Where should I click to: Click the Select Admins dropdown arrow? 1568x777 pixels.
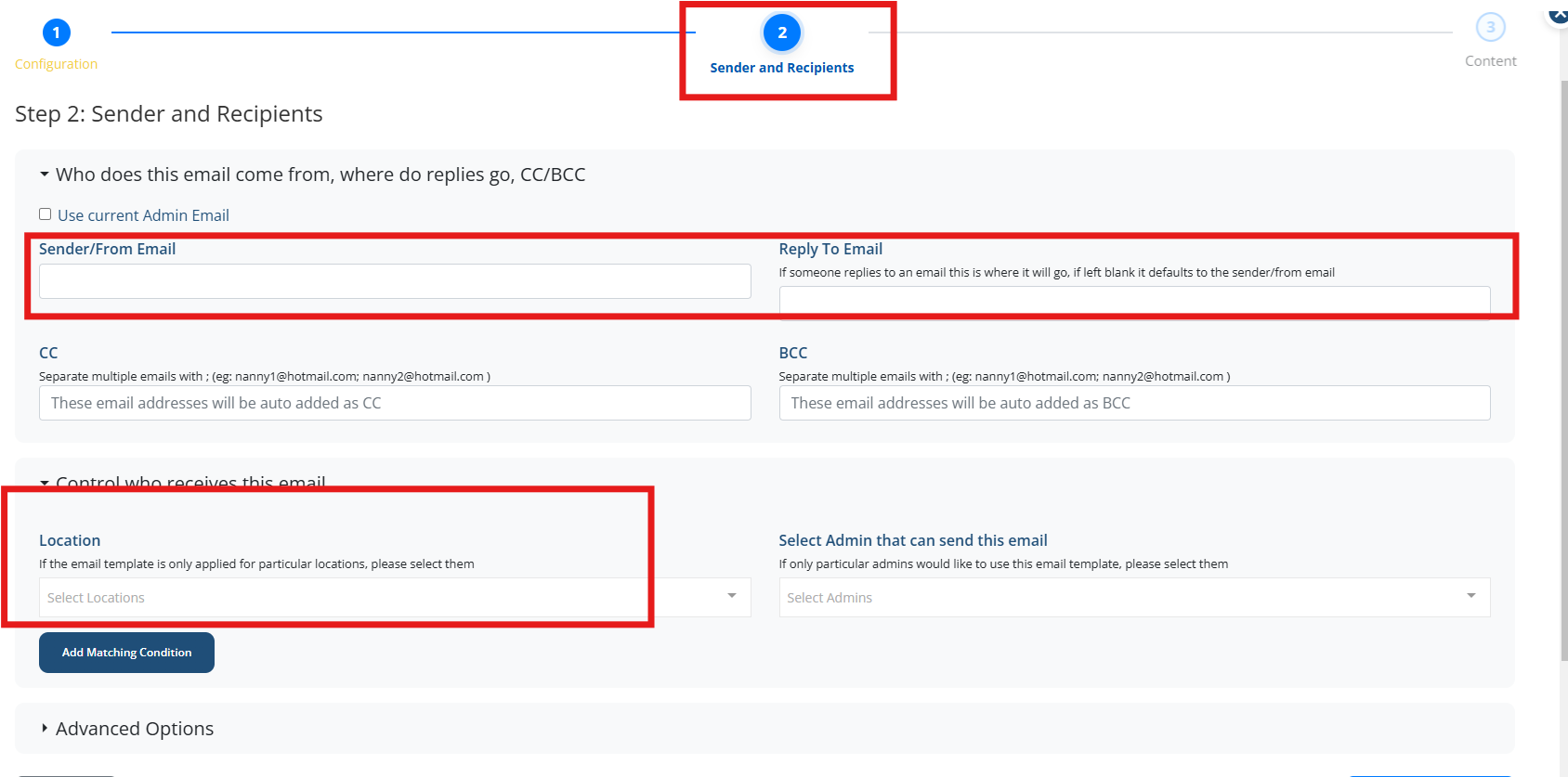(1471, 596)
